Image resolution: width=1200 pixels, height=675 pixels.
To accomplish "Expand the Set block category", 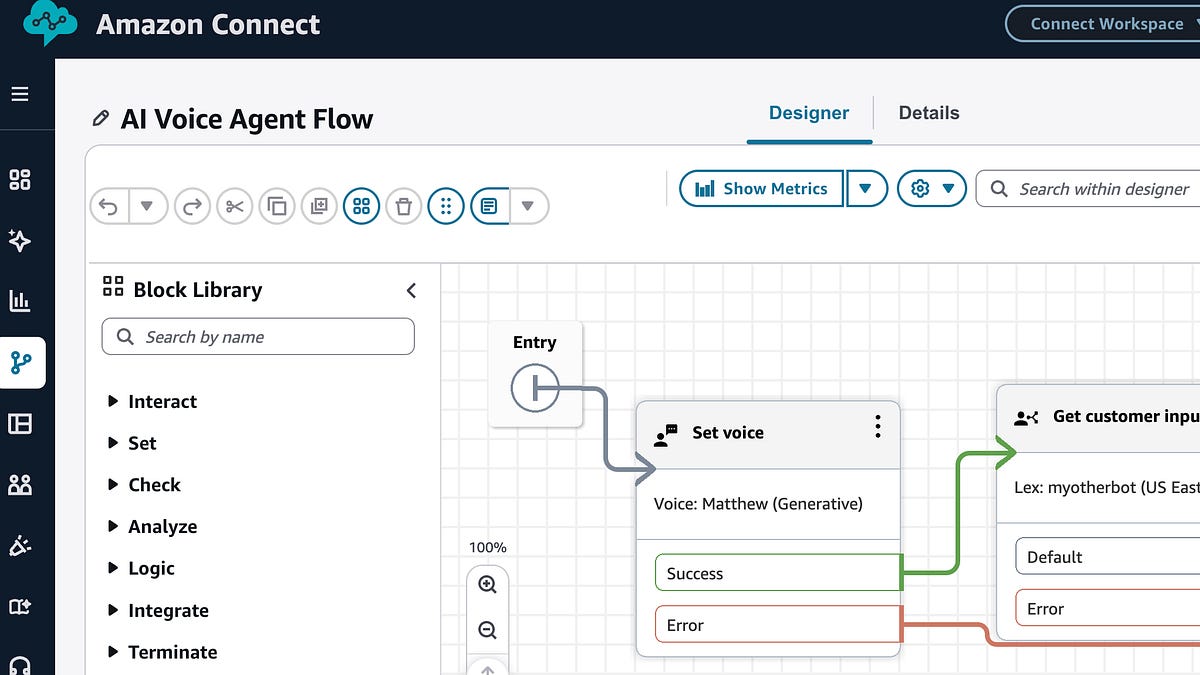I will (132, 443).
